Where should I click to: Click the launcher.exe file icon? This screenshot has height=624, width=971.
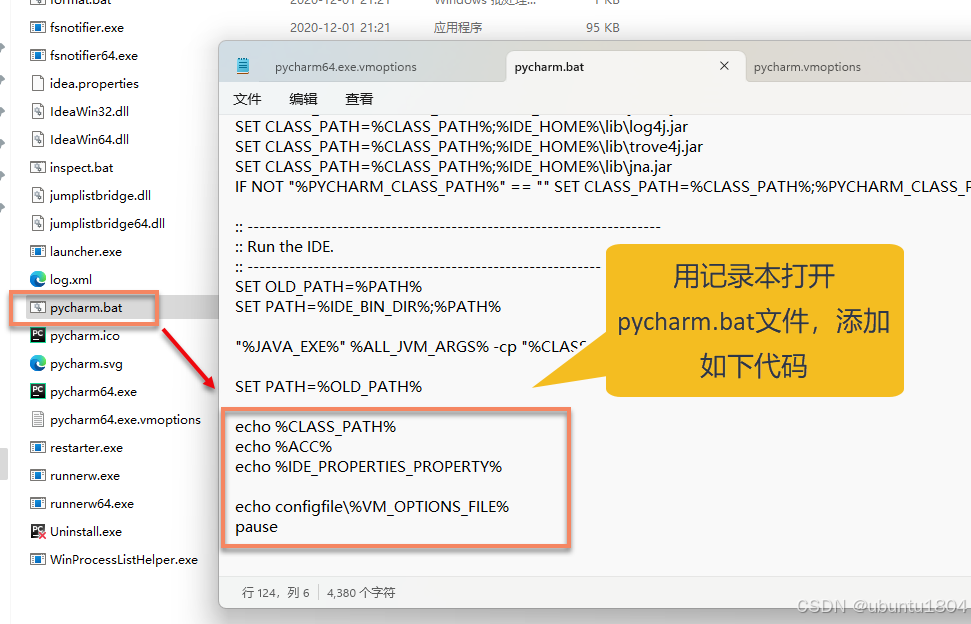point(38,251)
